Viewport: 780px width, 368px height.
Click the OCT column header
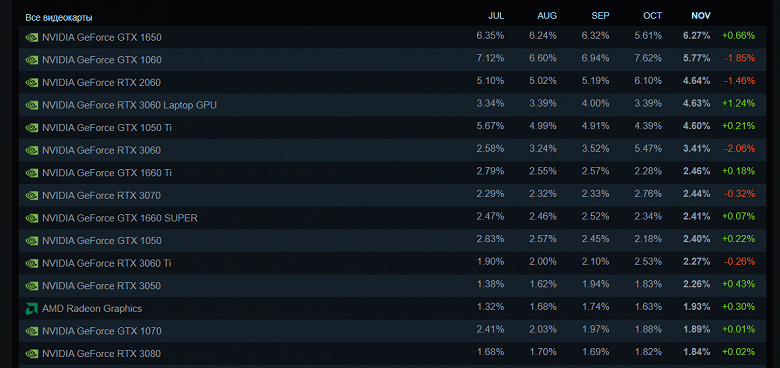pos(653,16)
